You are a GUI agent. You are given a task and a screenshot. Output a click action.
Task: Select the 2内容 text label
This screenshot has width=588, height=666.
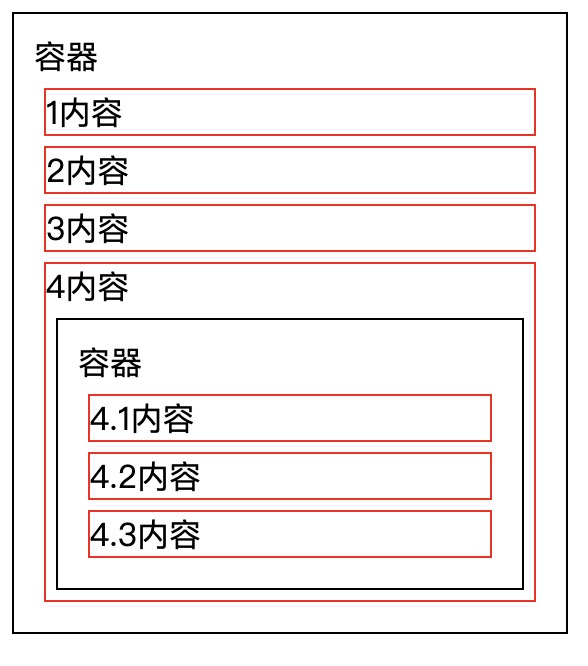[x=87, y=171]
